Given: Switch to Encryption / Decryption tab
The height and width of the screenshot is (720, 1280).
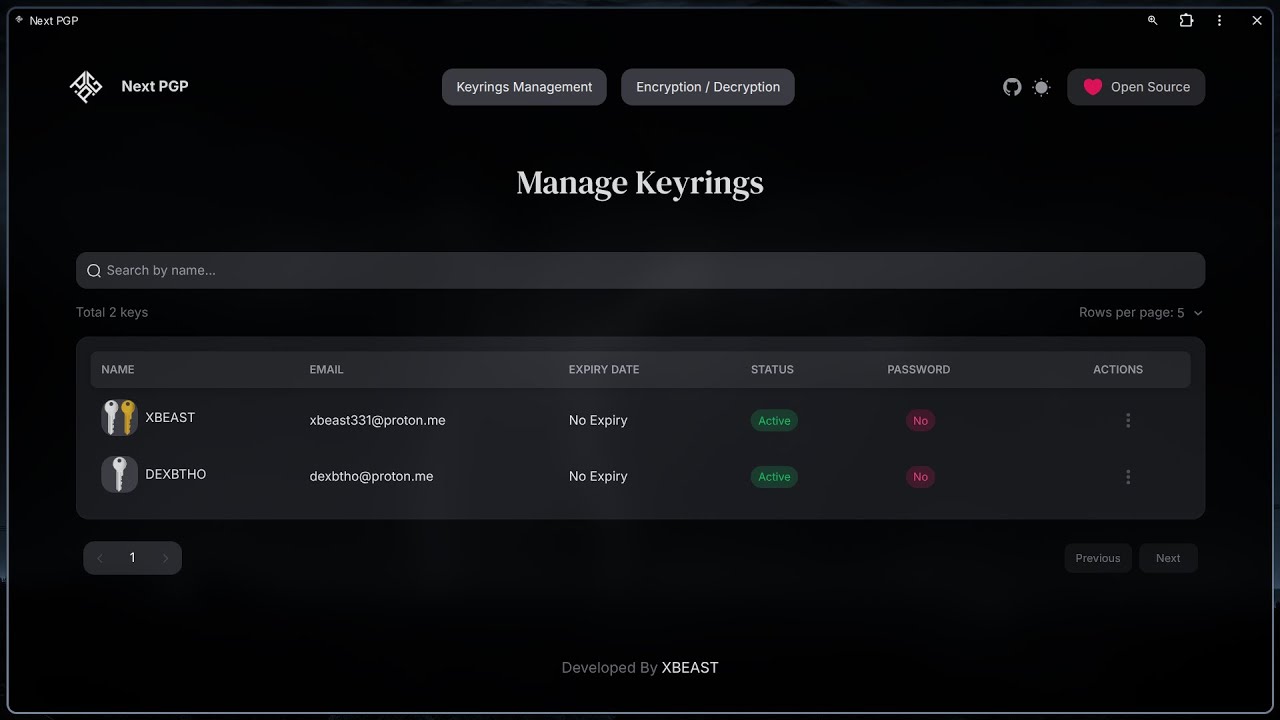Looking at the screenshot, I should [708, 87].
